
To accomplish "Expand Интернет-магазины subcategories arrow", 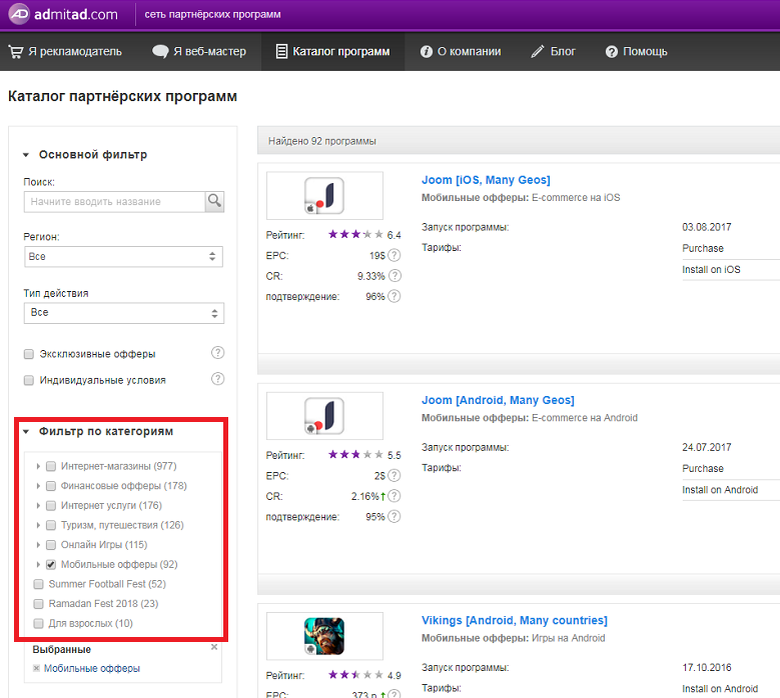I will [38, 466].
